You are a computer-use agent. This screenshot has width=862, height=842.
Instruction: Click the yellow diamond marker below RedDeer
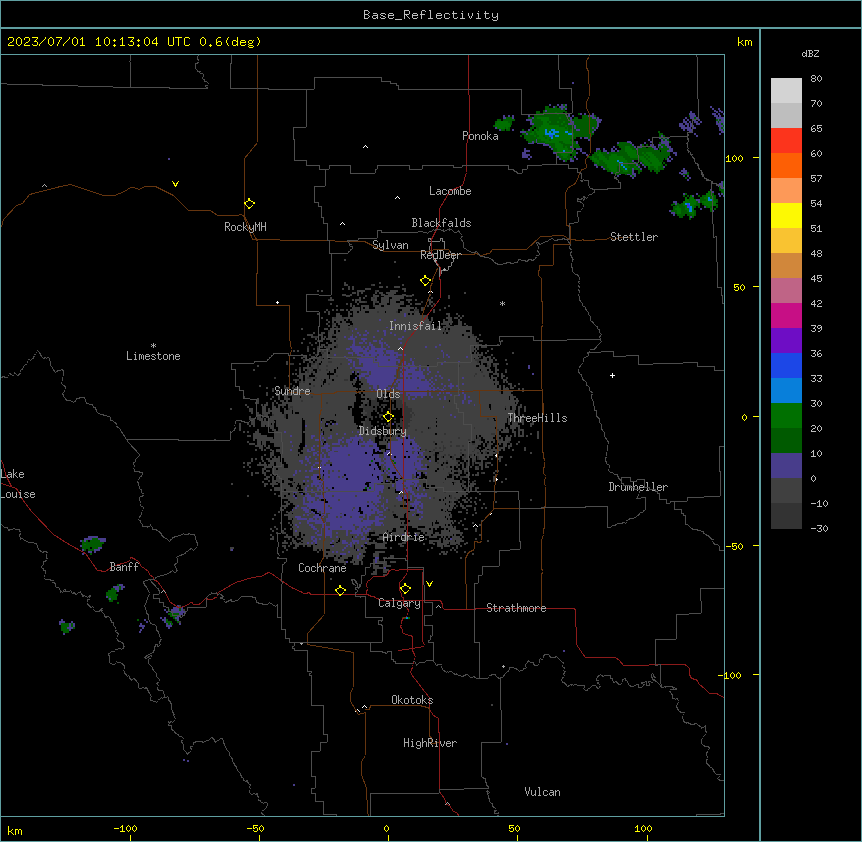[426, 281]
